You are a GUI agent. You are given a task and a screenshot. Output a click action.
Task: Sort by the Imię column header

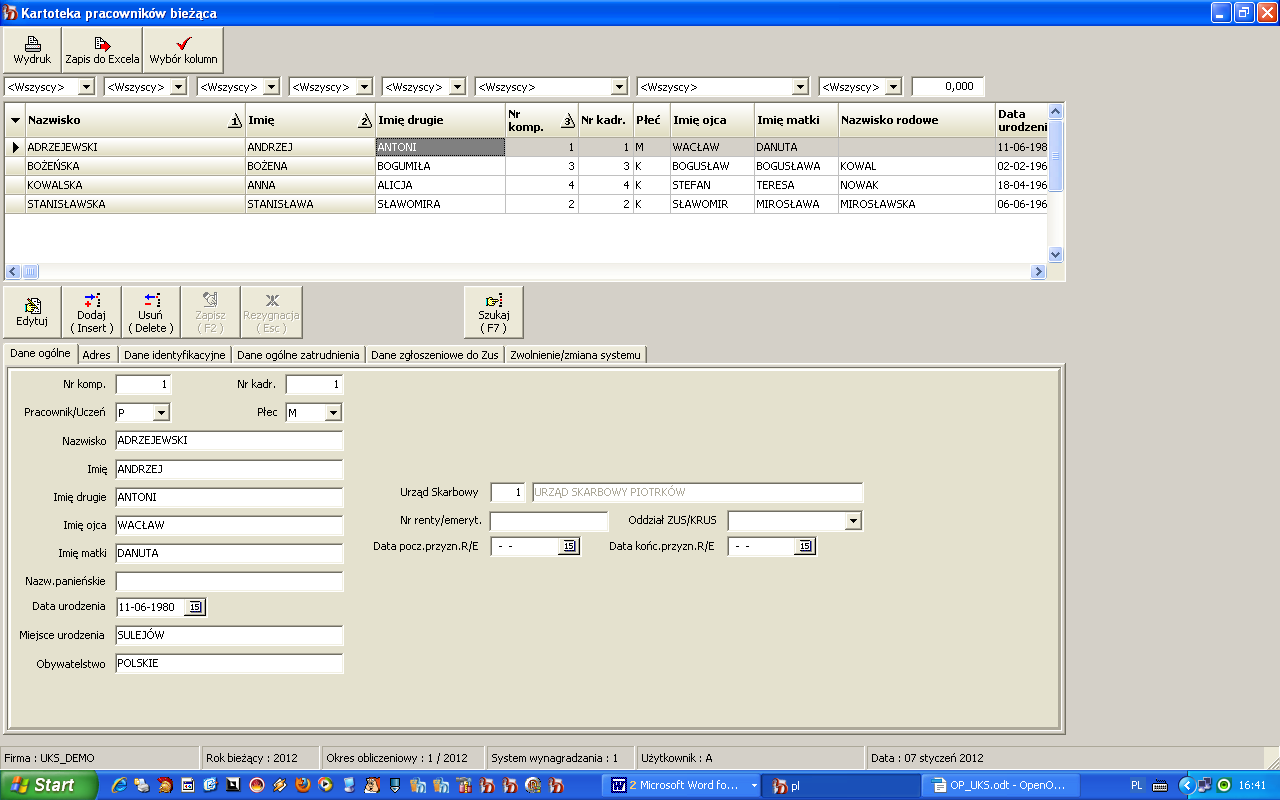pyautogui.click(x=310, y=120)
